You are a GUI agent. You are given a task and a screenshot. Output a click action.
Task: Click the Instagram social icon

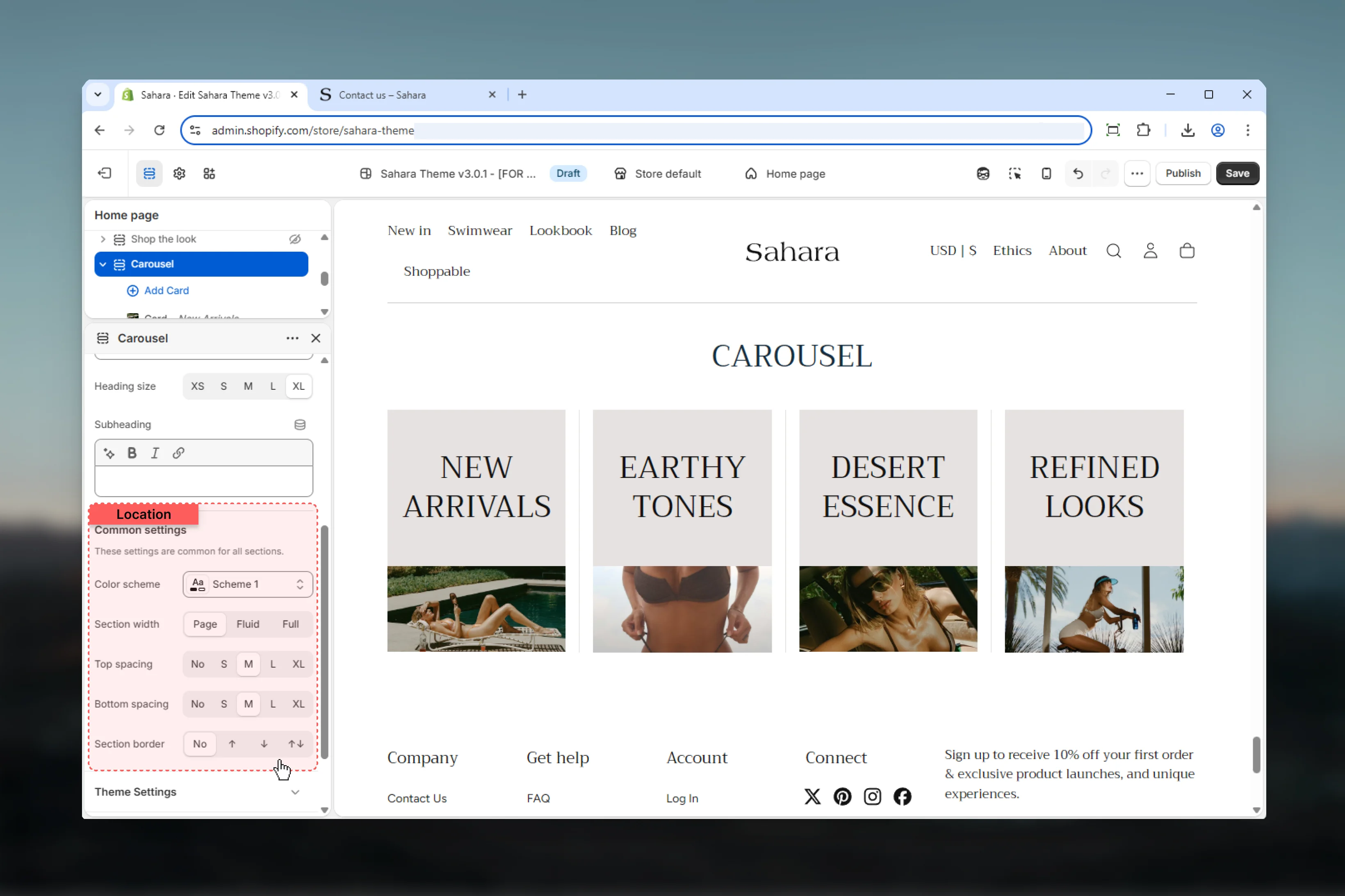pos(872,796)
